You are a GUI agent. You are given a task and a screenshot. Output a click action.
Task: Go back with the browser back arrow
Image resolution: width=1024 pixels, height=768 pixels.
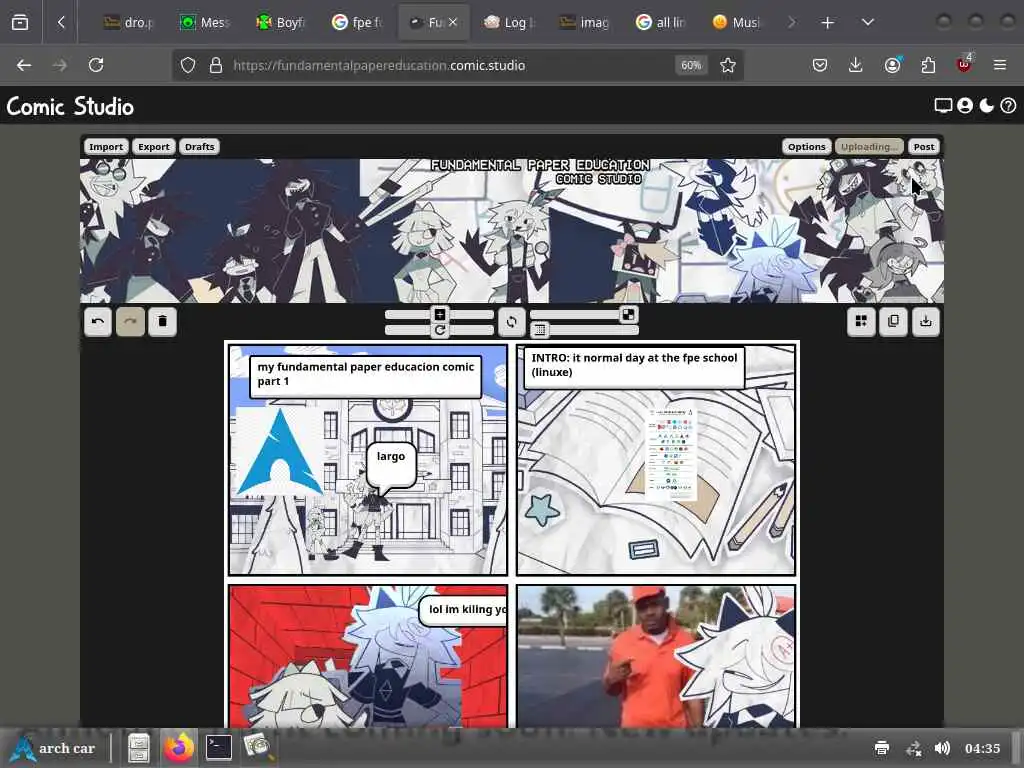(x=24, y=65)
